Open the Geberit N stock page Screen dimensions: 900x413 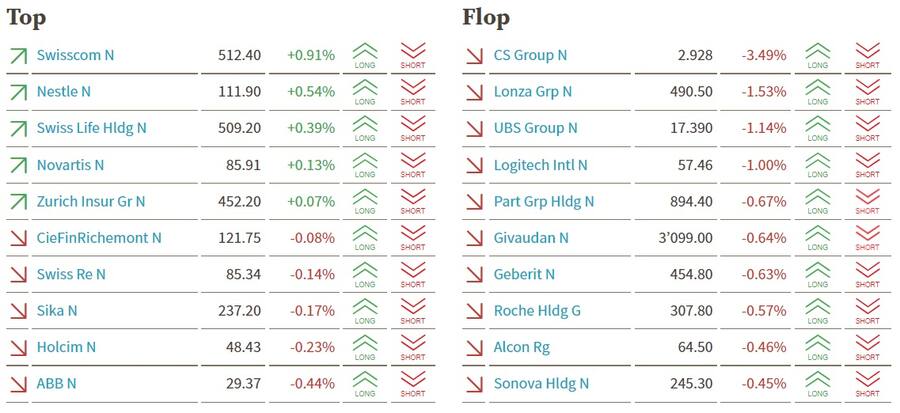524,274
